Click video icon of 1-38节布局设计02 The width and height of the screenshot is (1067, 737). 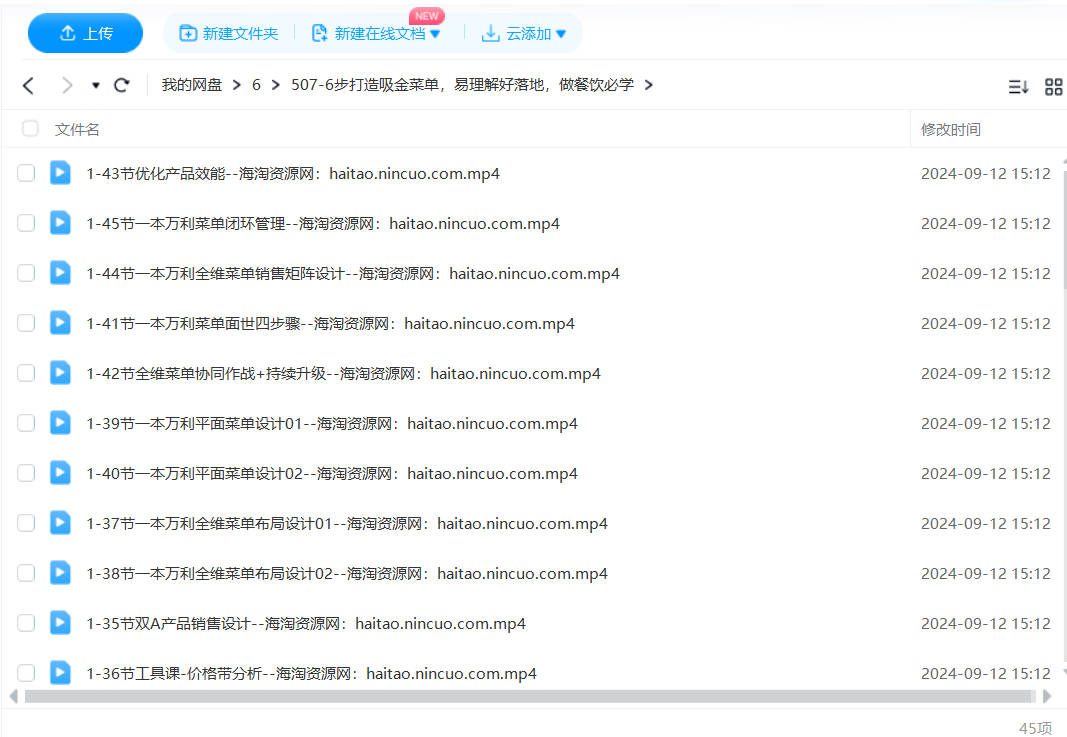(x=60, y=572)
